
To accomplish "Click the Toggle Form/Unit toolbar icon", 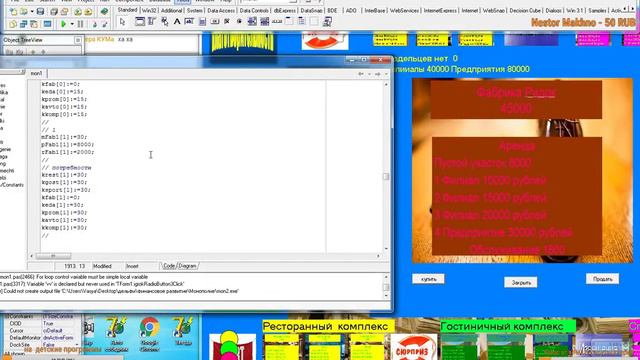I will [x=34, y=24].
